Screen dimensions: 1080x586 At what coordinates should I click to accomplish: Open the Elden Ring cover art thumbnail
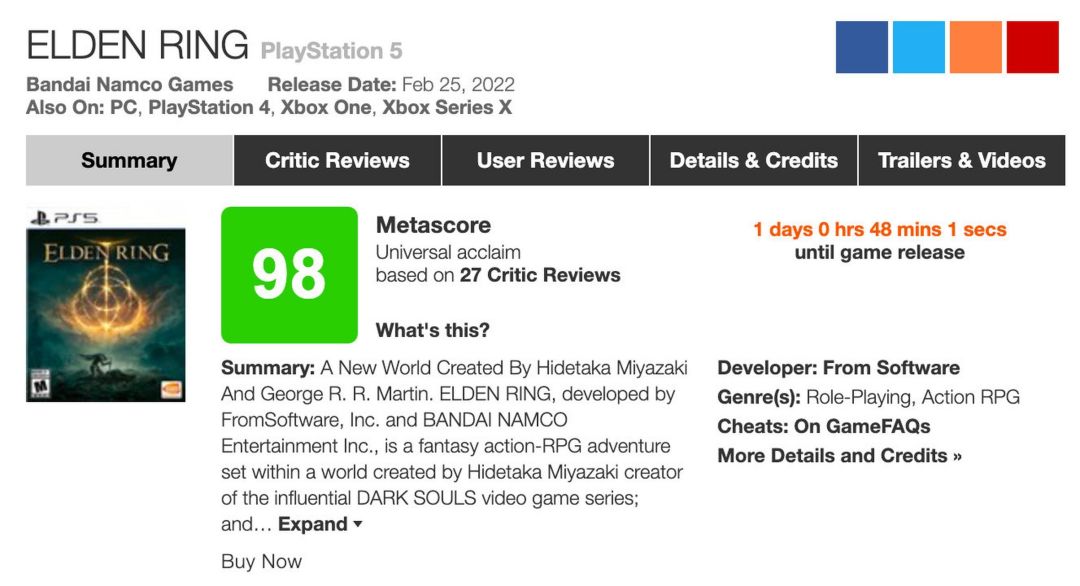[106, 304]
